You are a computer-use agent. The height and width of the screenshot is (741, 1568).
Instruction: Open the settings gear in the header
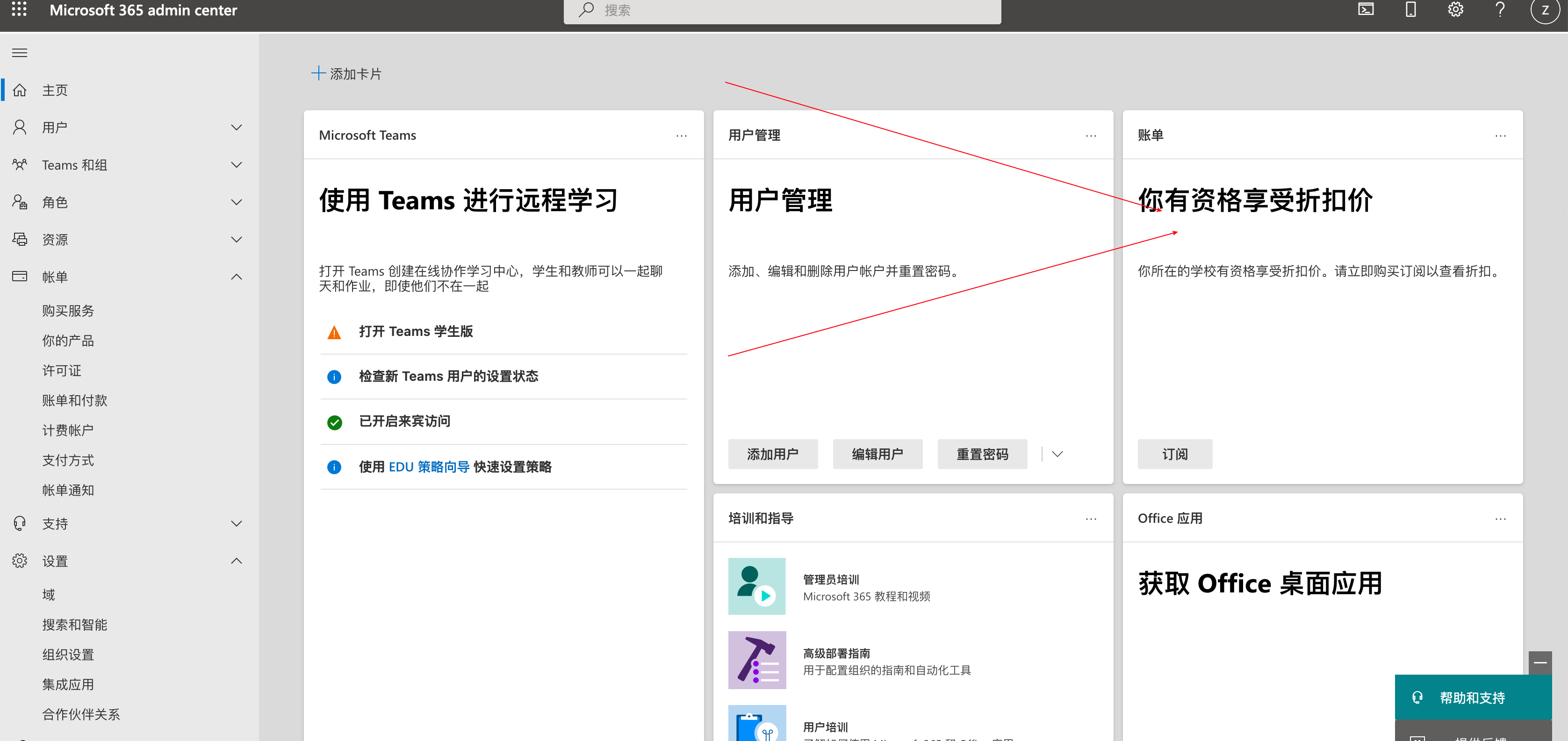1455,10
